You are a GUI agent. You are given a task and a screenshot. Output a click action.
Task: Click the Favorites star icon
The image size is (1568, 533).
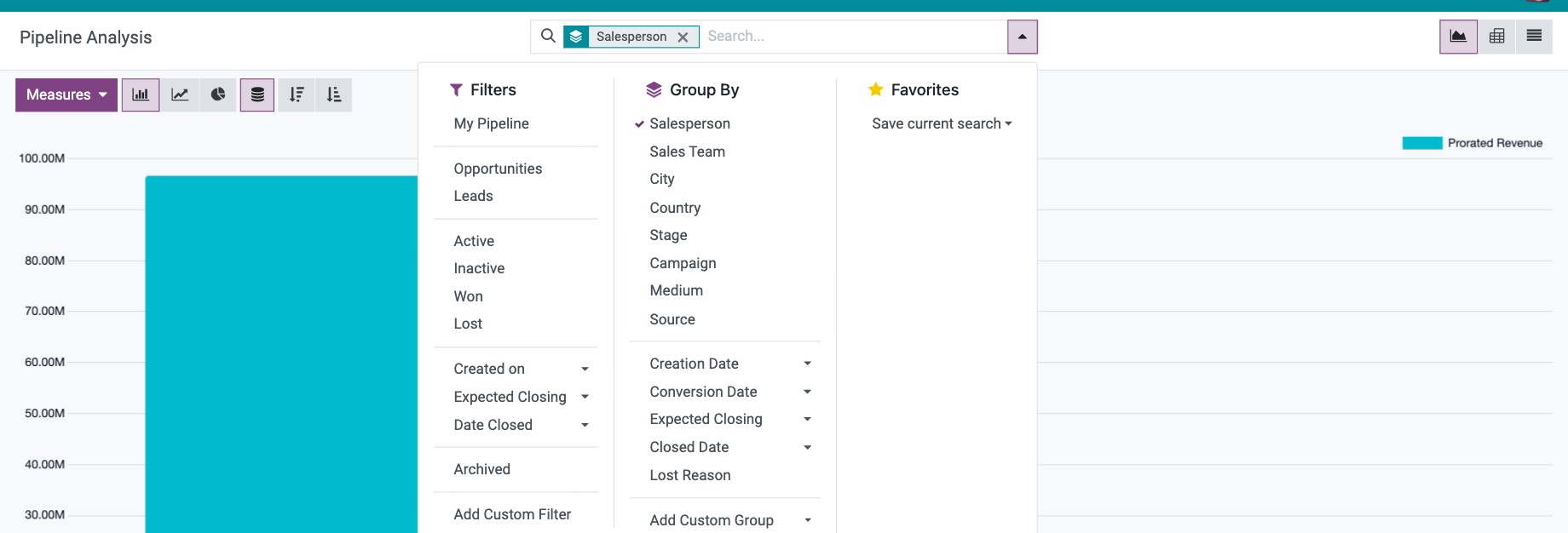click(x=875, y=89)
